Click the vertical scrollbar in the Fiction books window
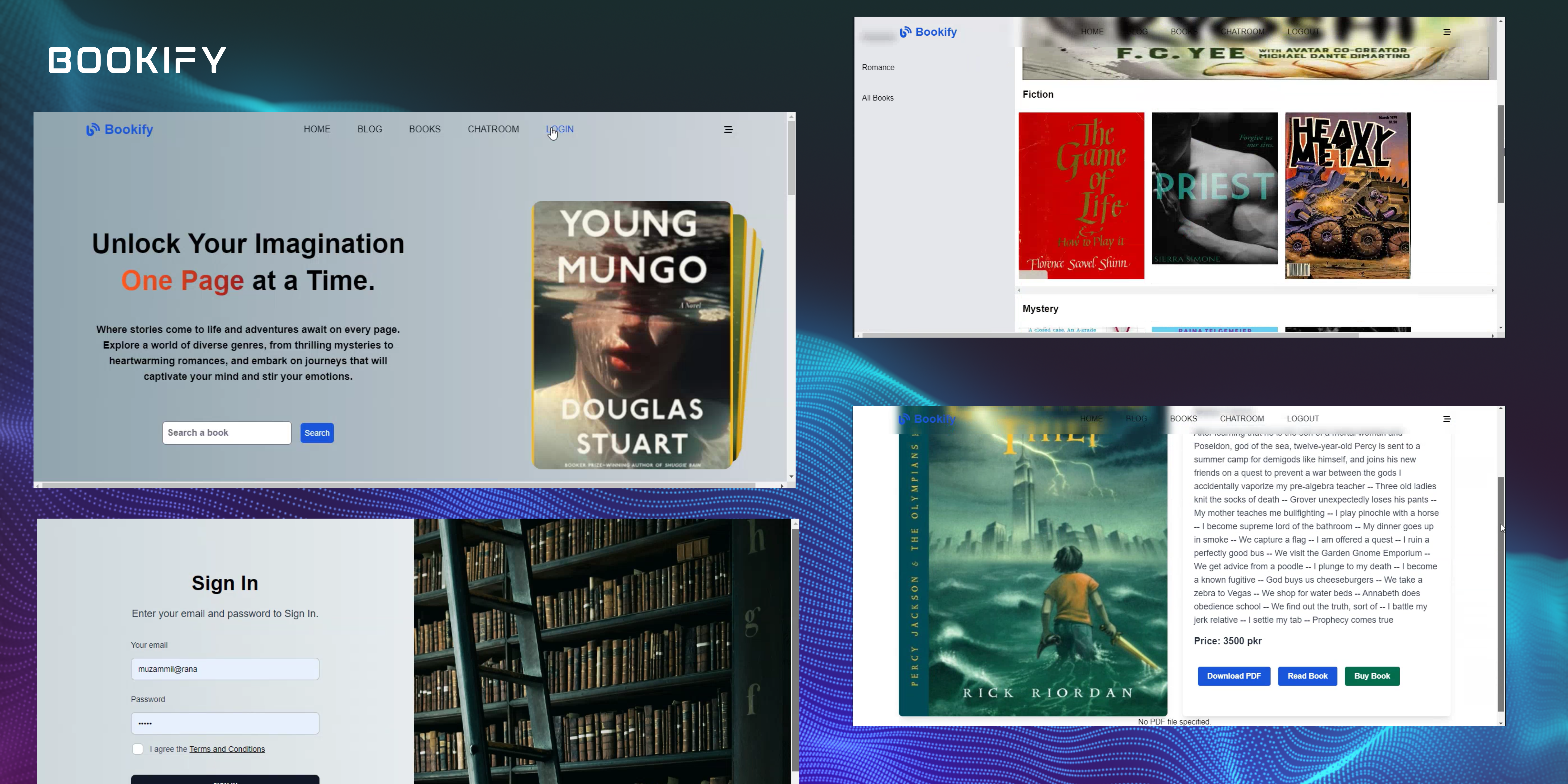This screenshot has width=1568, height=784. click(x=1500, y=154)
